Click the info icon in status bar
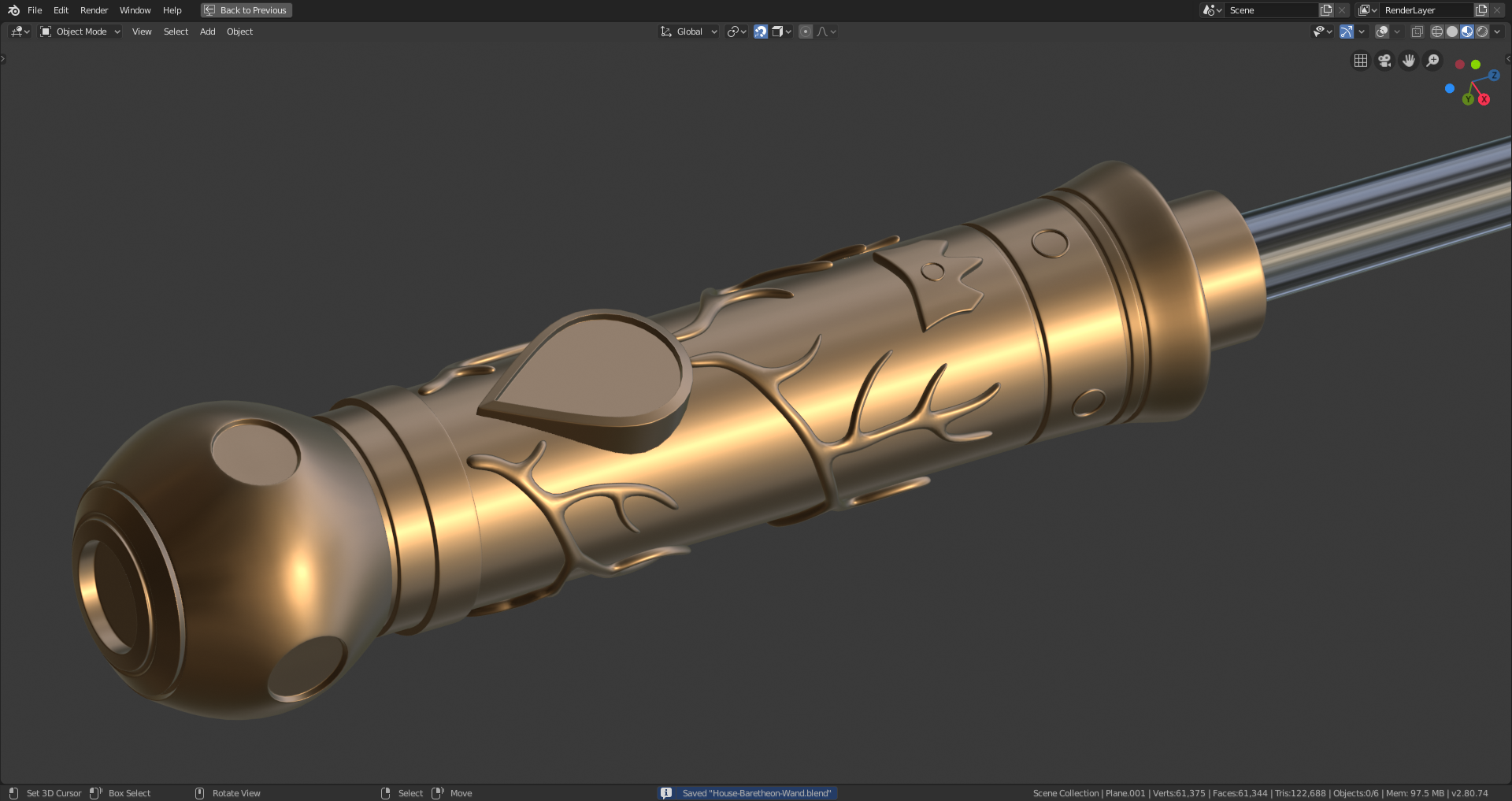 pyautogui.click(x=666, y=793)
